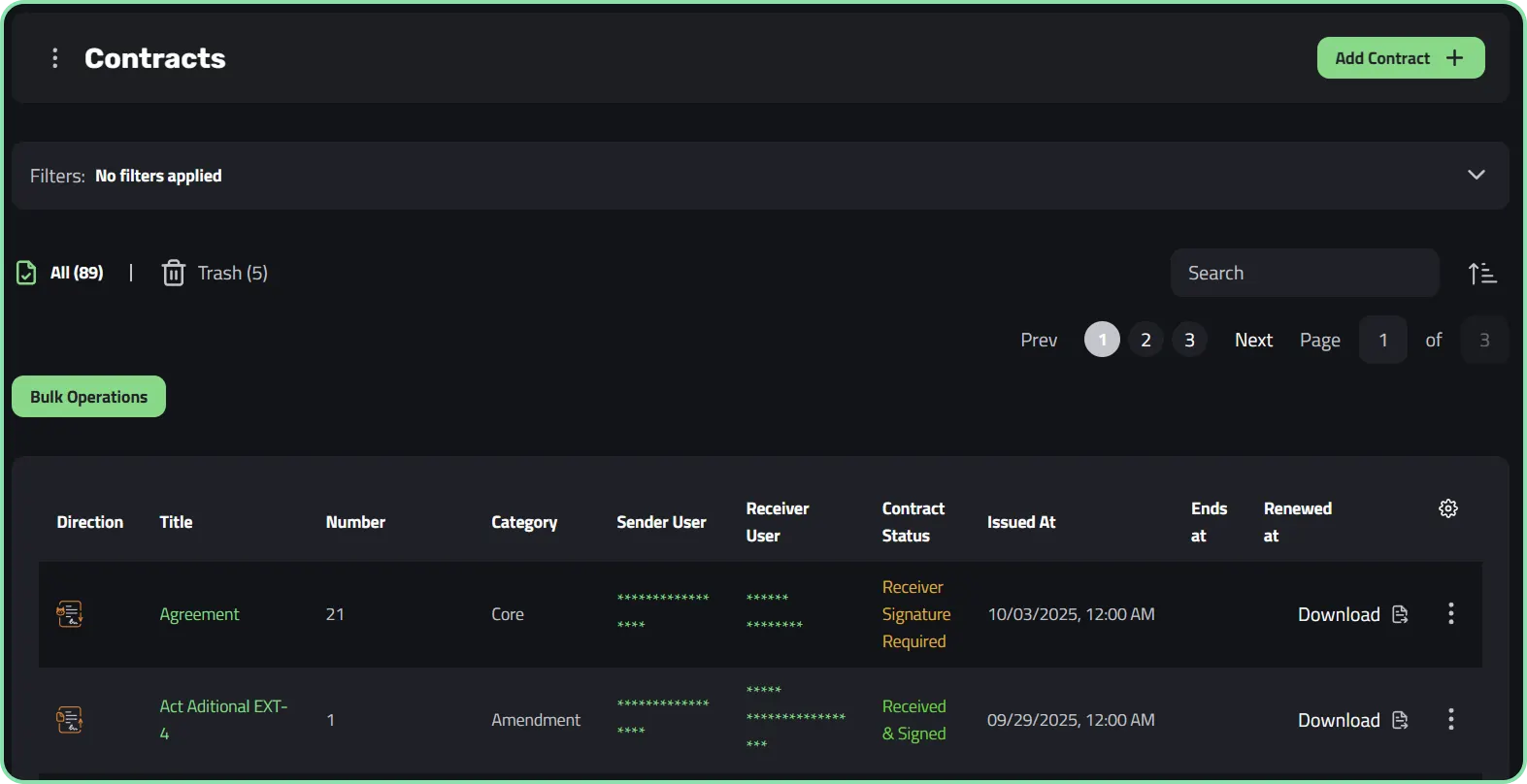Click the Receiver User column header
Screen dimensions: 1527x784
click(x=778, y=522)
